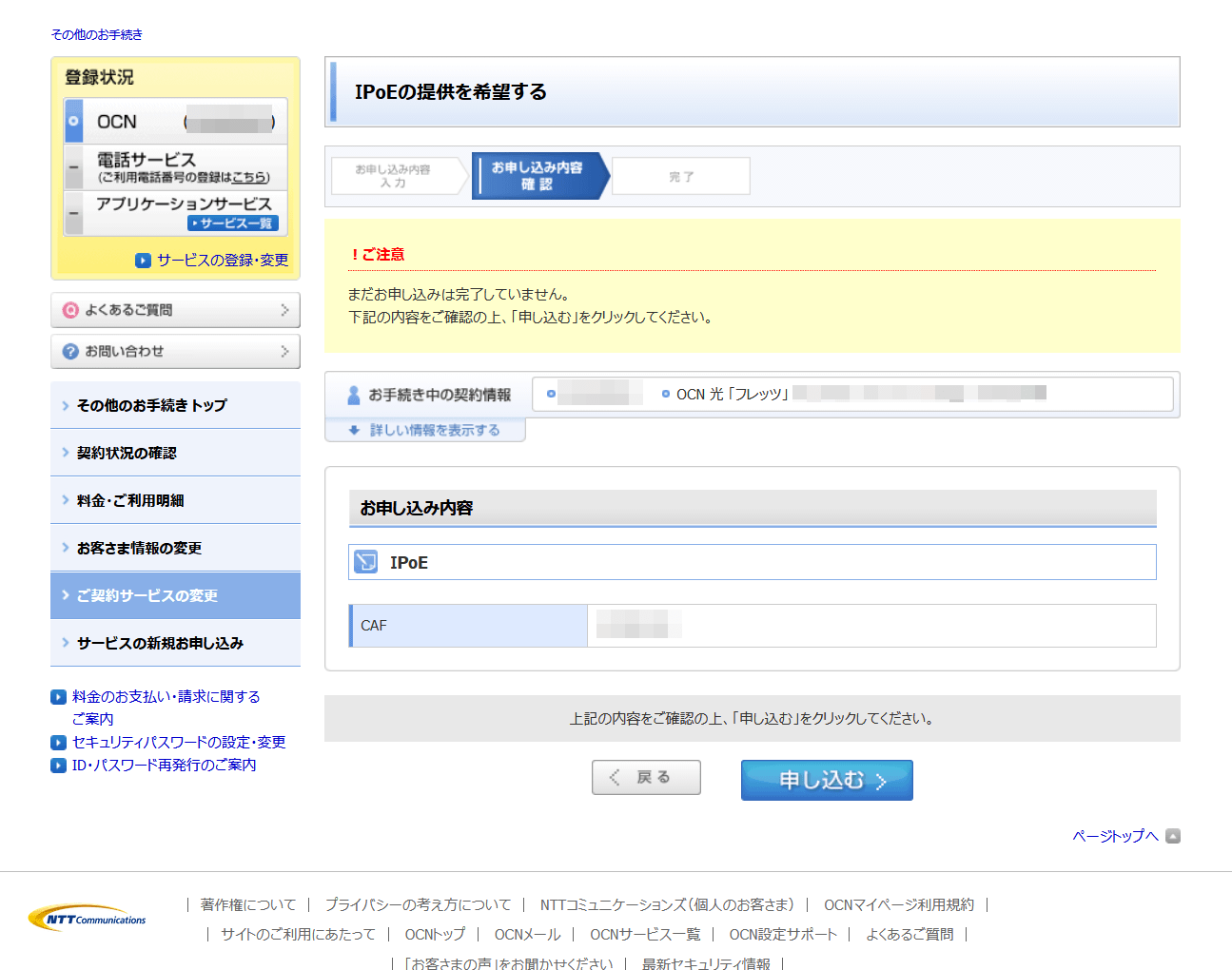The image size is (1232, 970).
Task: Open the サービスの登録・変更 link
Action: tap(223, 260)
